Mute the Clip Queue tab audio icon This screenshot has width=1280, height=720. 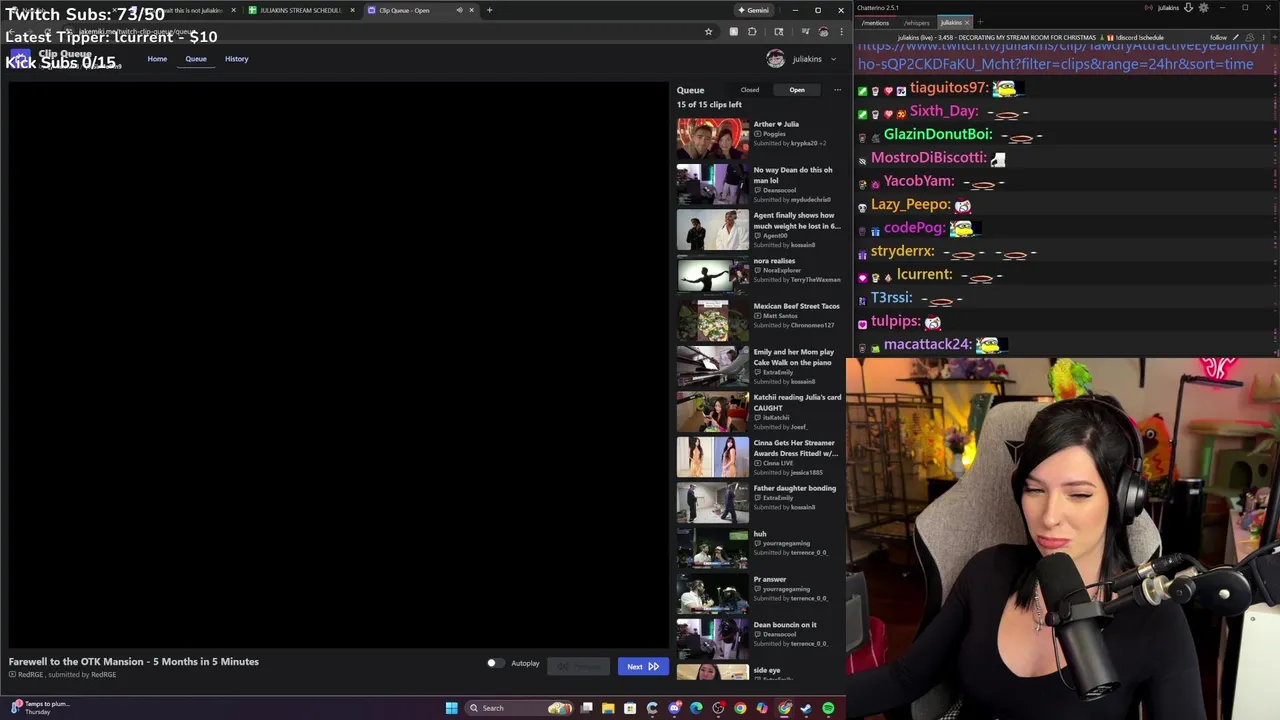pos(459,10)
